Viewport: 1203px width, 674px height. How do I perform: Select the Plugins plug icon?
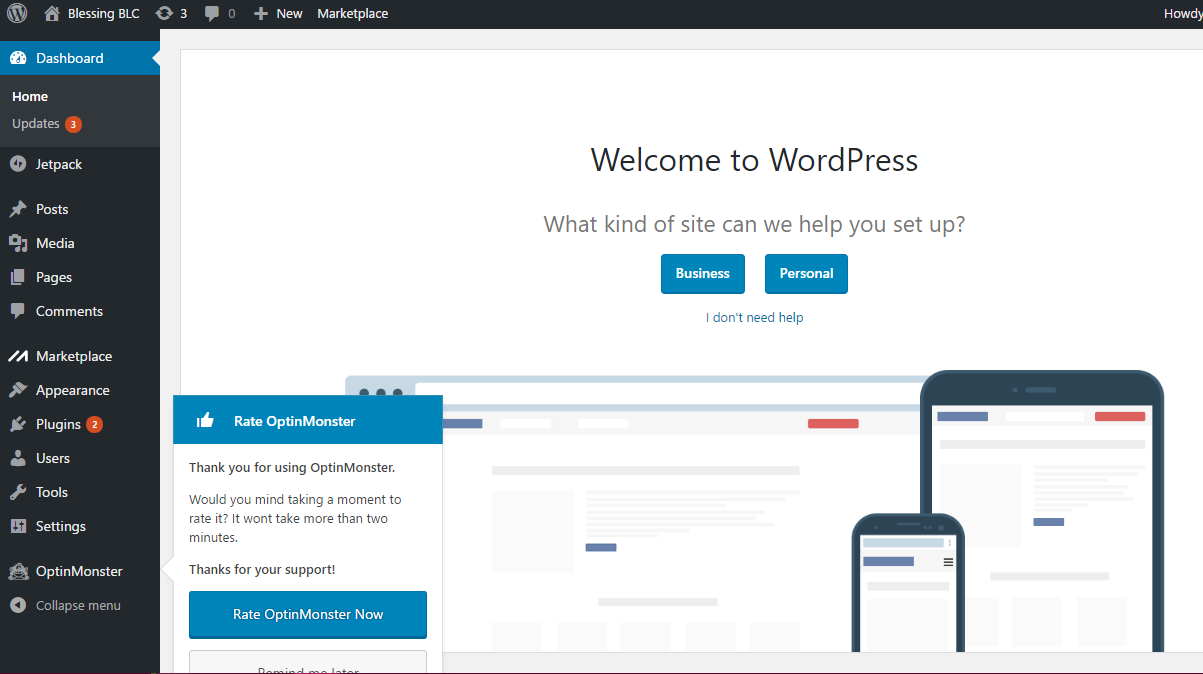click(x=18, y=424)
